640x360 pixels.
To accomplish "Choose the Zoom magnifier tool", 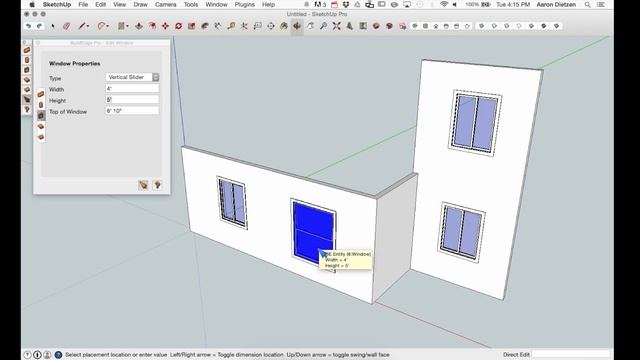I will 323,26.
